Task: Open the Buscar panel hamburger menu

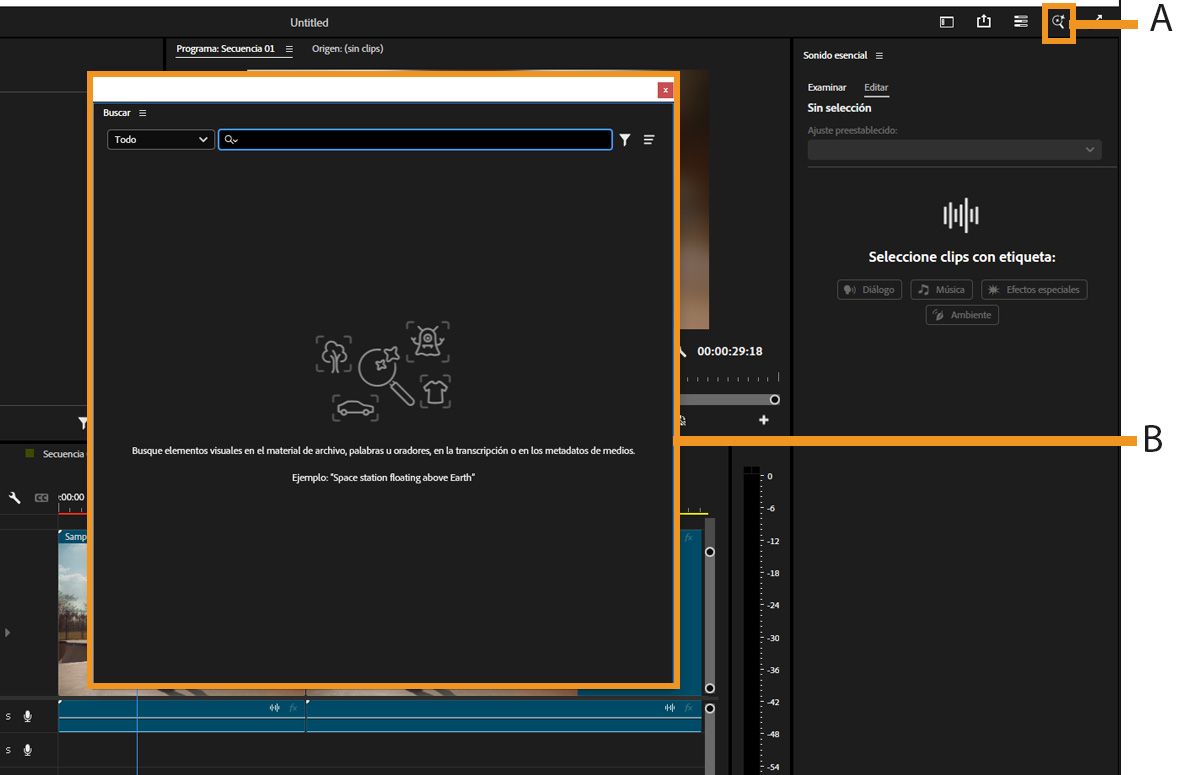Action: tap(142, 113)
